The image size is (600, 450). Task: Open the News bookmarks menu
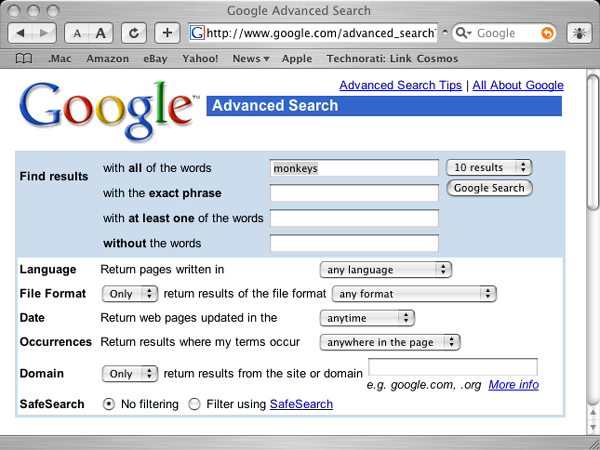pyautogui.click(x=251, y=59)
